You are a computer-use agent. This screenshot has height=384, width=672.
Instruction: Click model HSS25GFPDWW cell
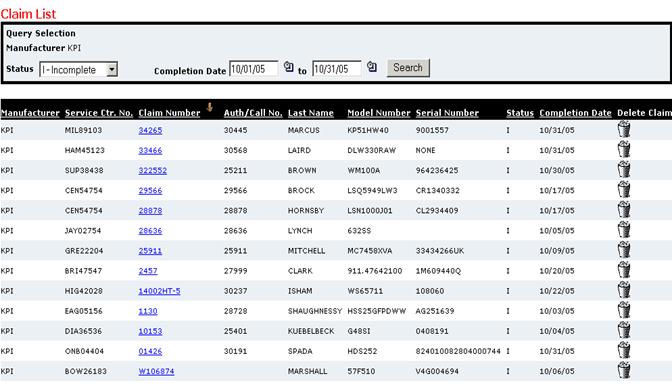point(377,312)
